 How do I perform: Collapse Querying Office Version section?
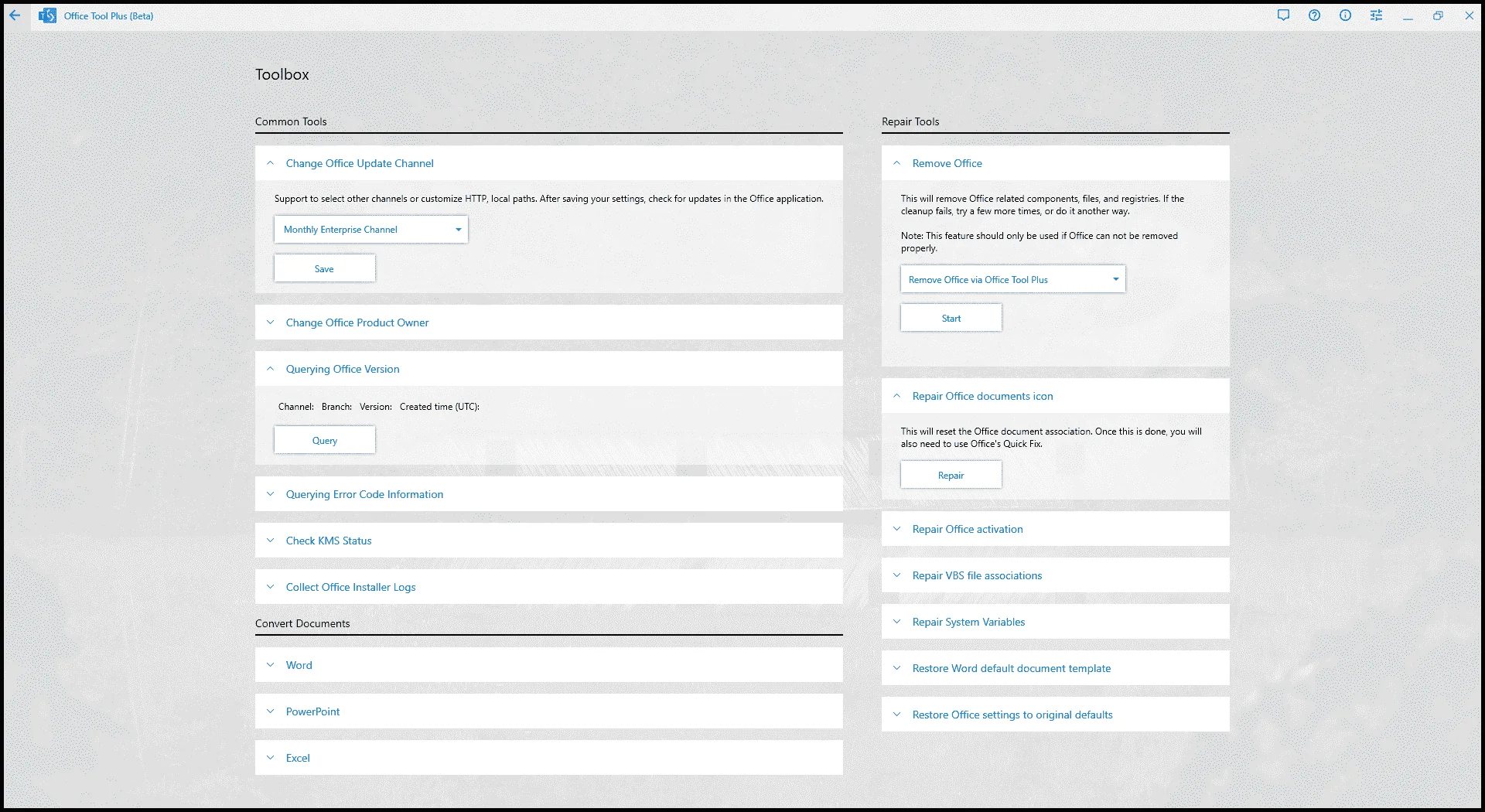[x=549, y=369]
